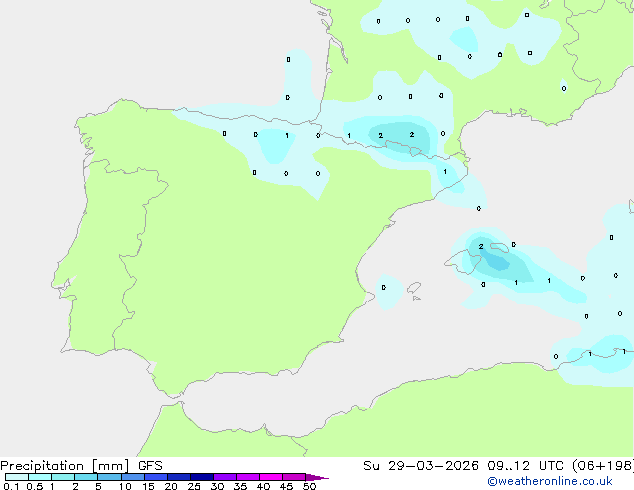Click the Ibiza island outline

pyautogui.click(x=414, y=288)
